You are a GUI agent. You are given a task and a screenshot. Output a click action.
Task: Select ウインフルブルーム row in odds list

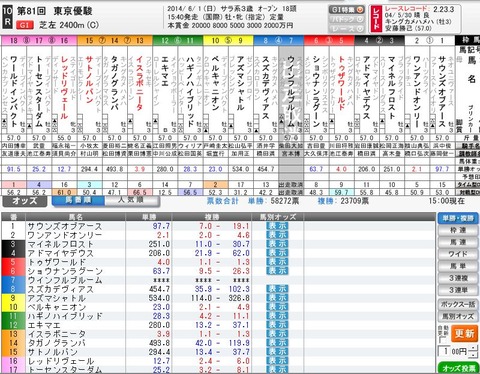[218, 280]
